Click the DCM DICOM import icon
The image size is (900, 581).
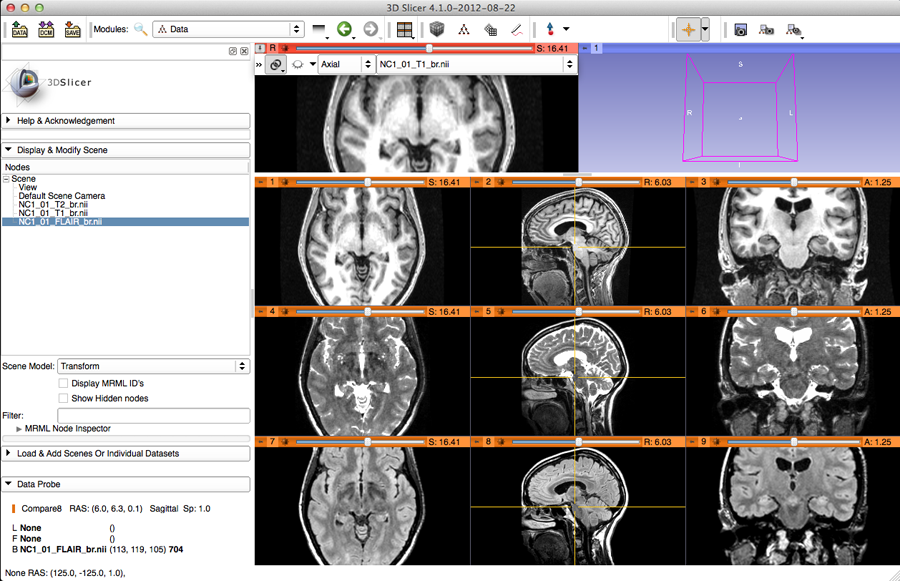[x=46, y=29]
